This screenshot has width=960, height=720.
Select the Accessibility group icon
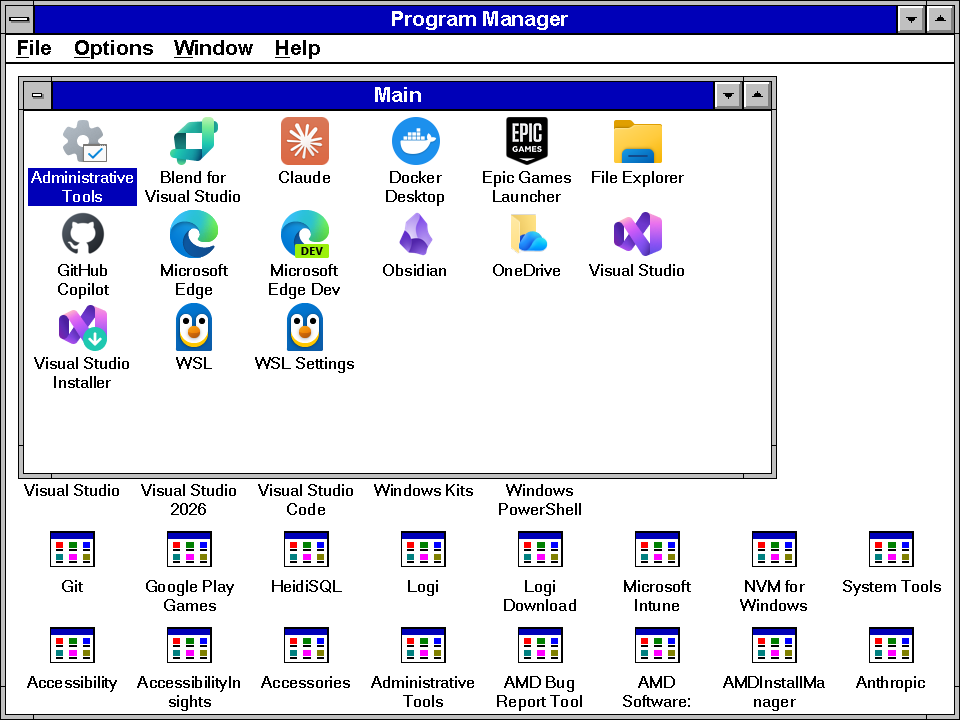[72, 645]
